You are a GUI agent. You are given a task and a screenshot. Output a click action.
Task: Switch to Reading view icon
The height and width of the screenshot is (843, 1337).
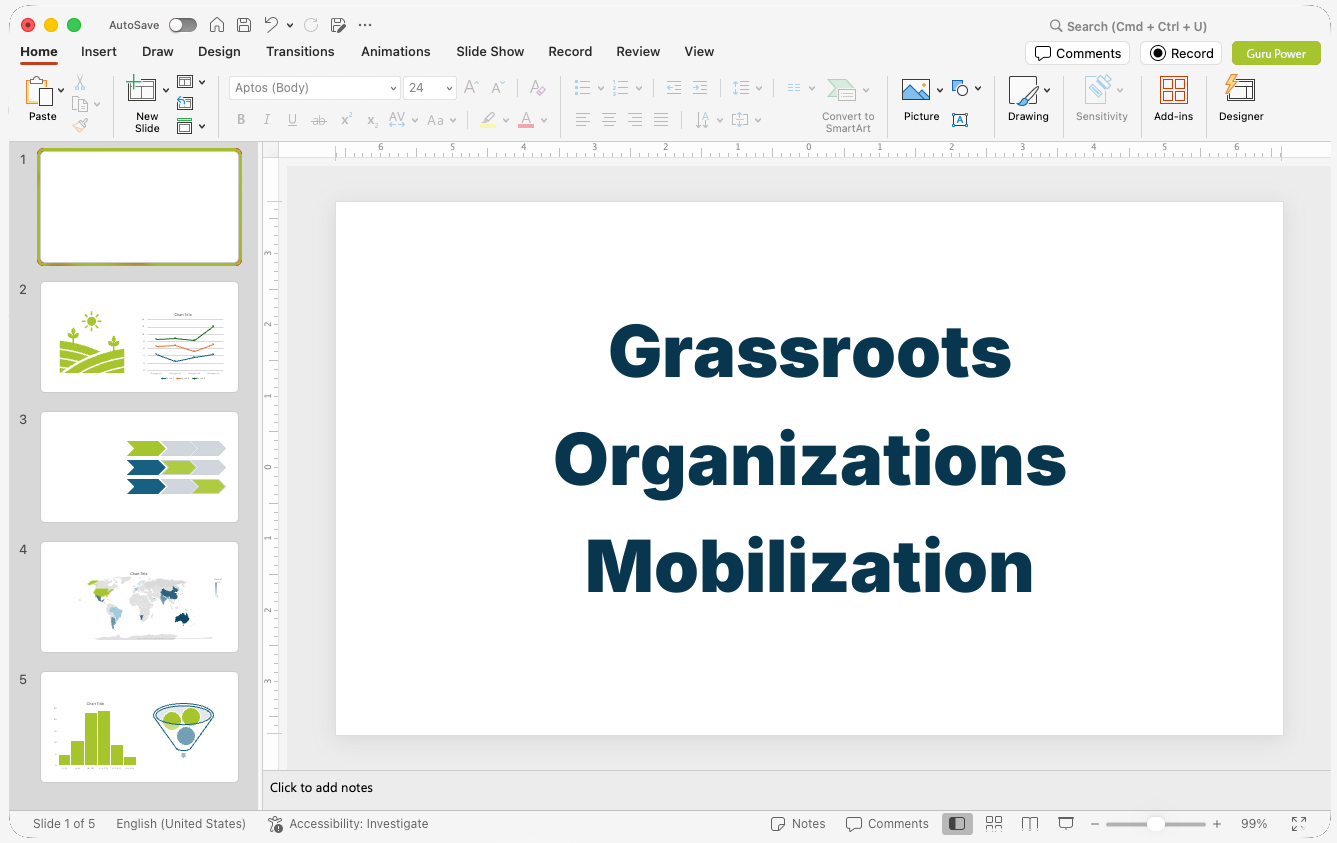tap(1030, 824)
